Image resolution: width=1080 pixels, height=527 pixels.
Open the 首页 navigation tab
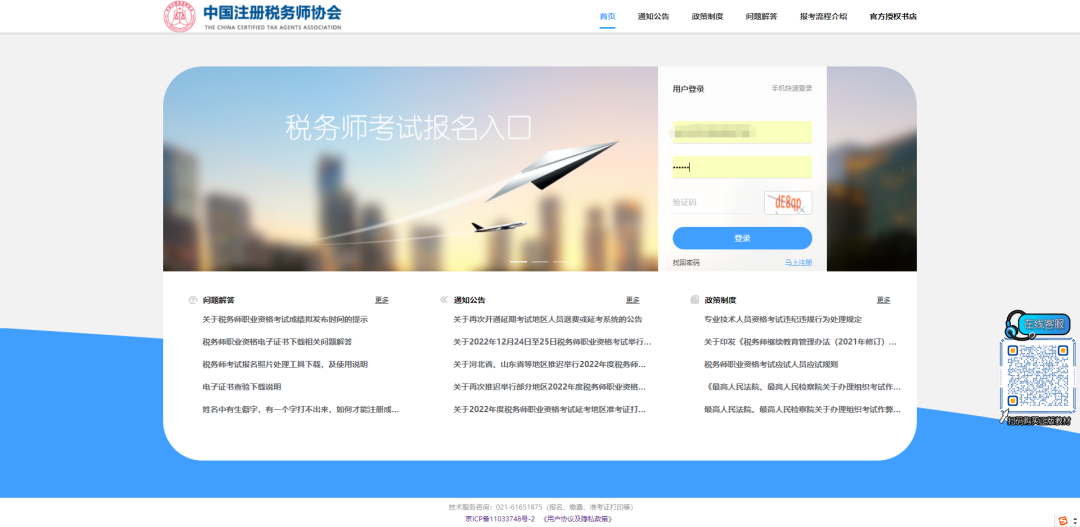click(x=608, y=17)
